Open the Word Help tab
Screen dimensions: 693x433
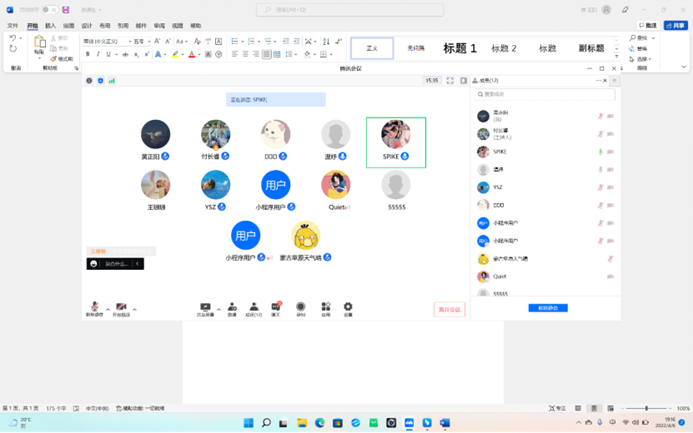(195, 26)
